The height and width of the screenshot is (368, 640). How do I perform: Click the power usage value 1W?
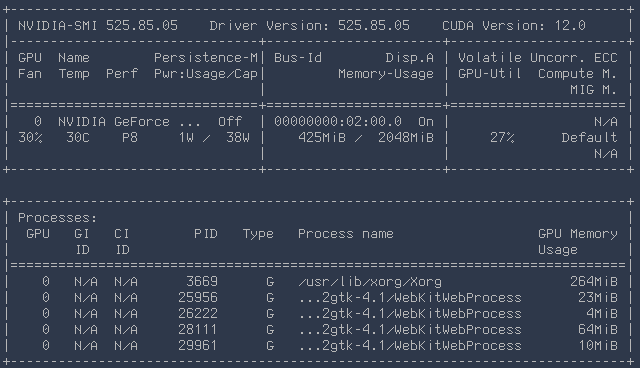[186, 137]
